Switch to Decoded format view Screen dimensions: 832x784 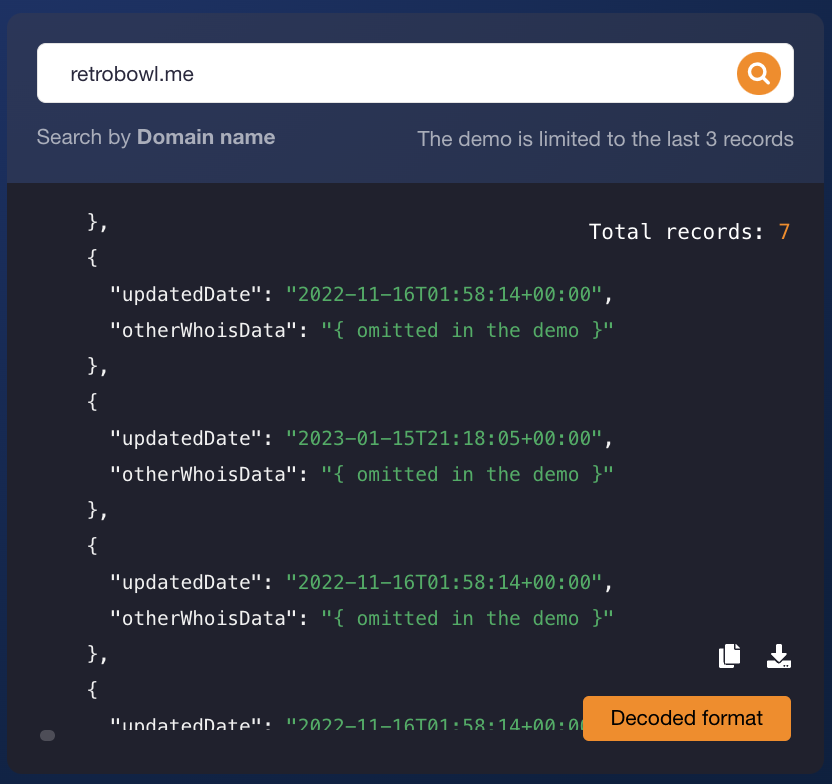(687, 718)
